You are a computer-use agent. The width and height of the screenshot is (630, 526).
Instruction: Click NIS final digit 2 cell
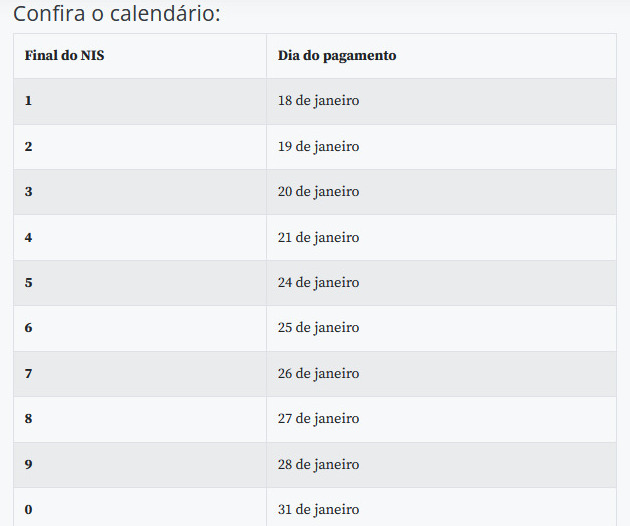(140, 147)
